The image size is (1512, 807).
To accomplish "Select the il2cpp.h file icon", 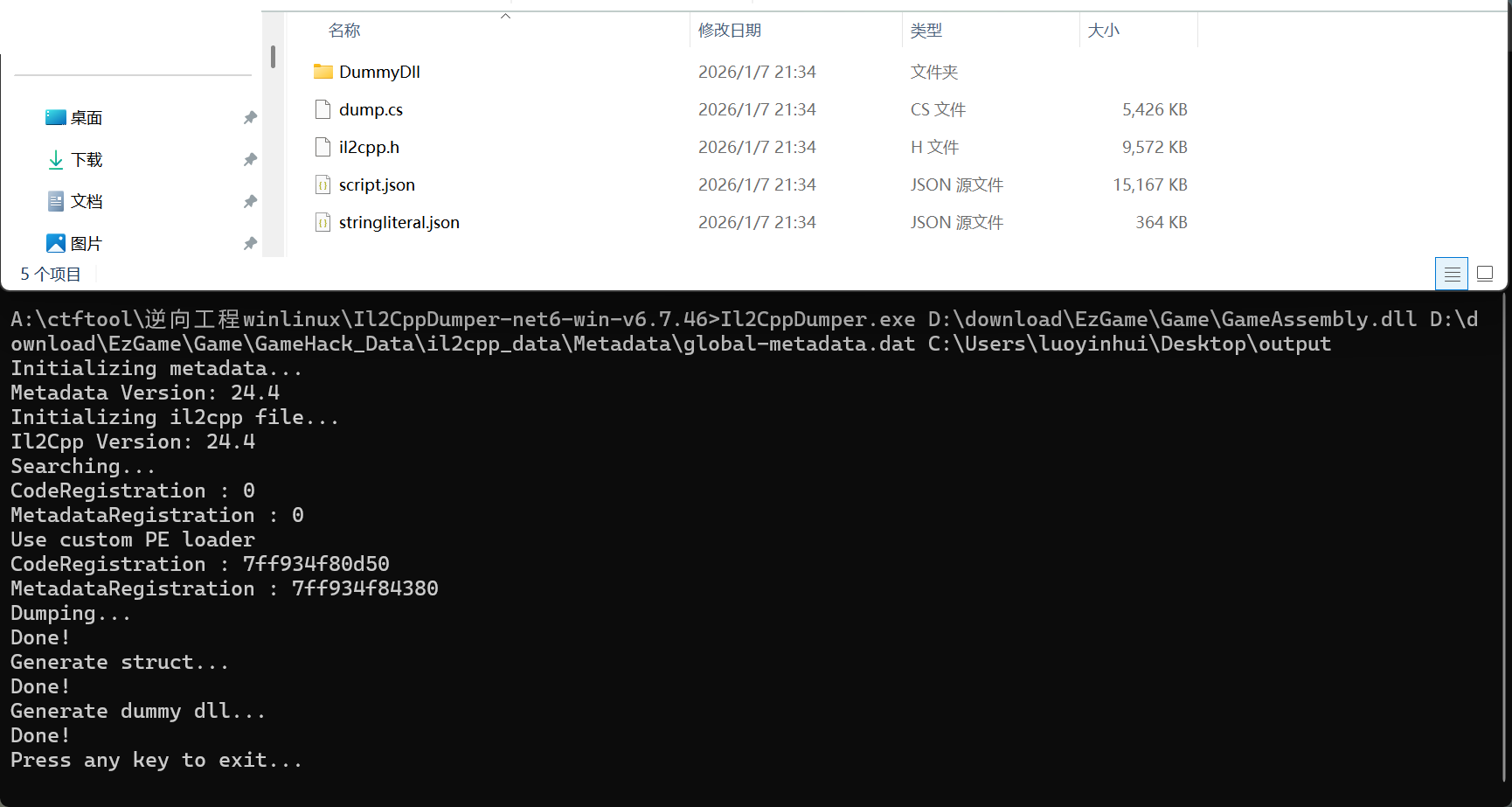I will [x=323, y=147].
